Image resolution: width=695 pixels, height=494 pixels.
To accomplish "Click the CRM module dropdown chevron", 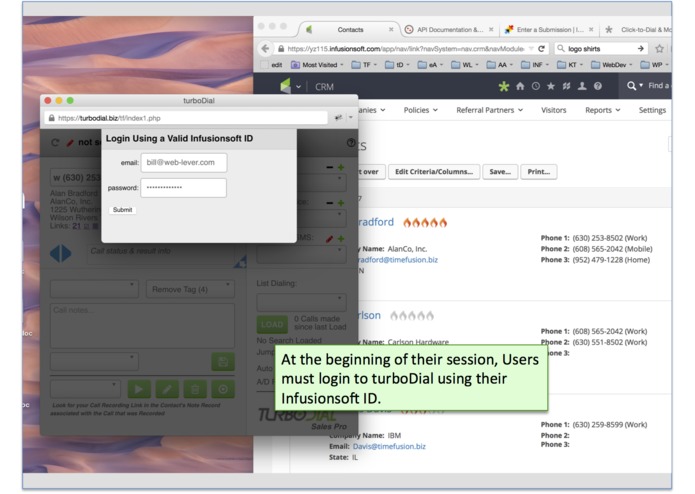I will tap(298, 87).
